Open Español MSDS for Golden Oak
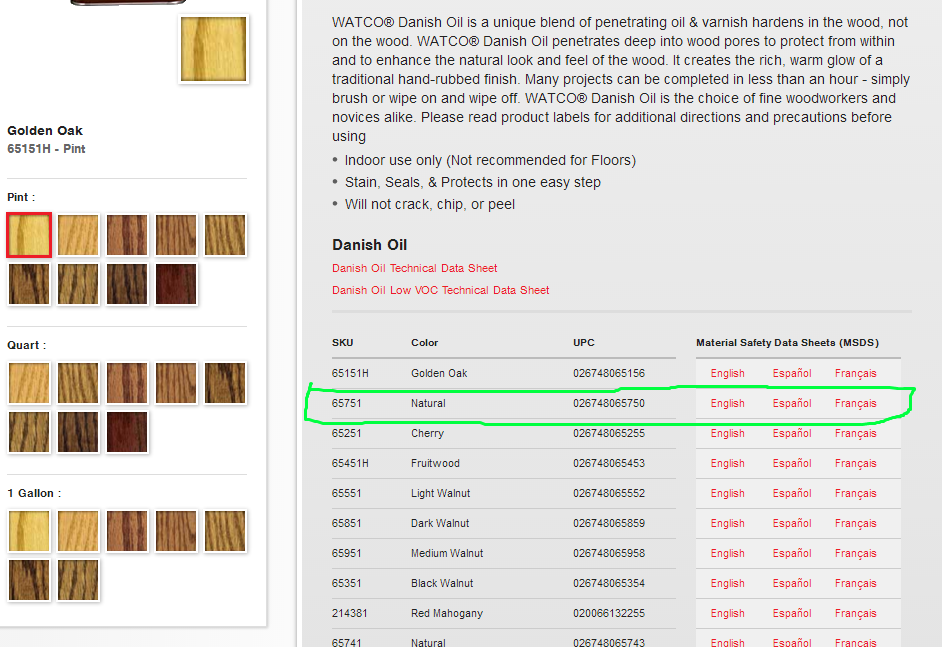Screen dimensions: 945x647 coord(792,374)
